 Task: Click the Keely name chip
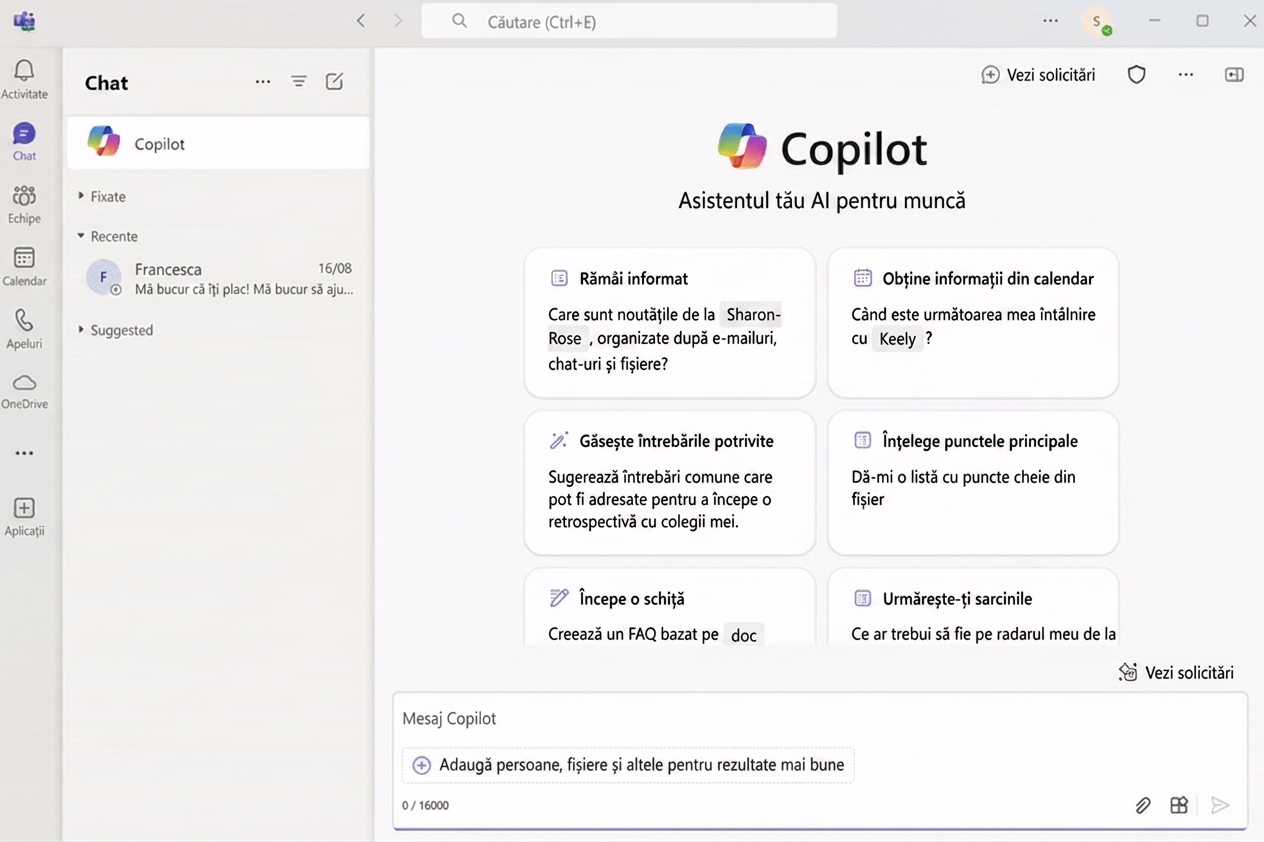[x=897, y=339]
